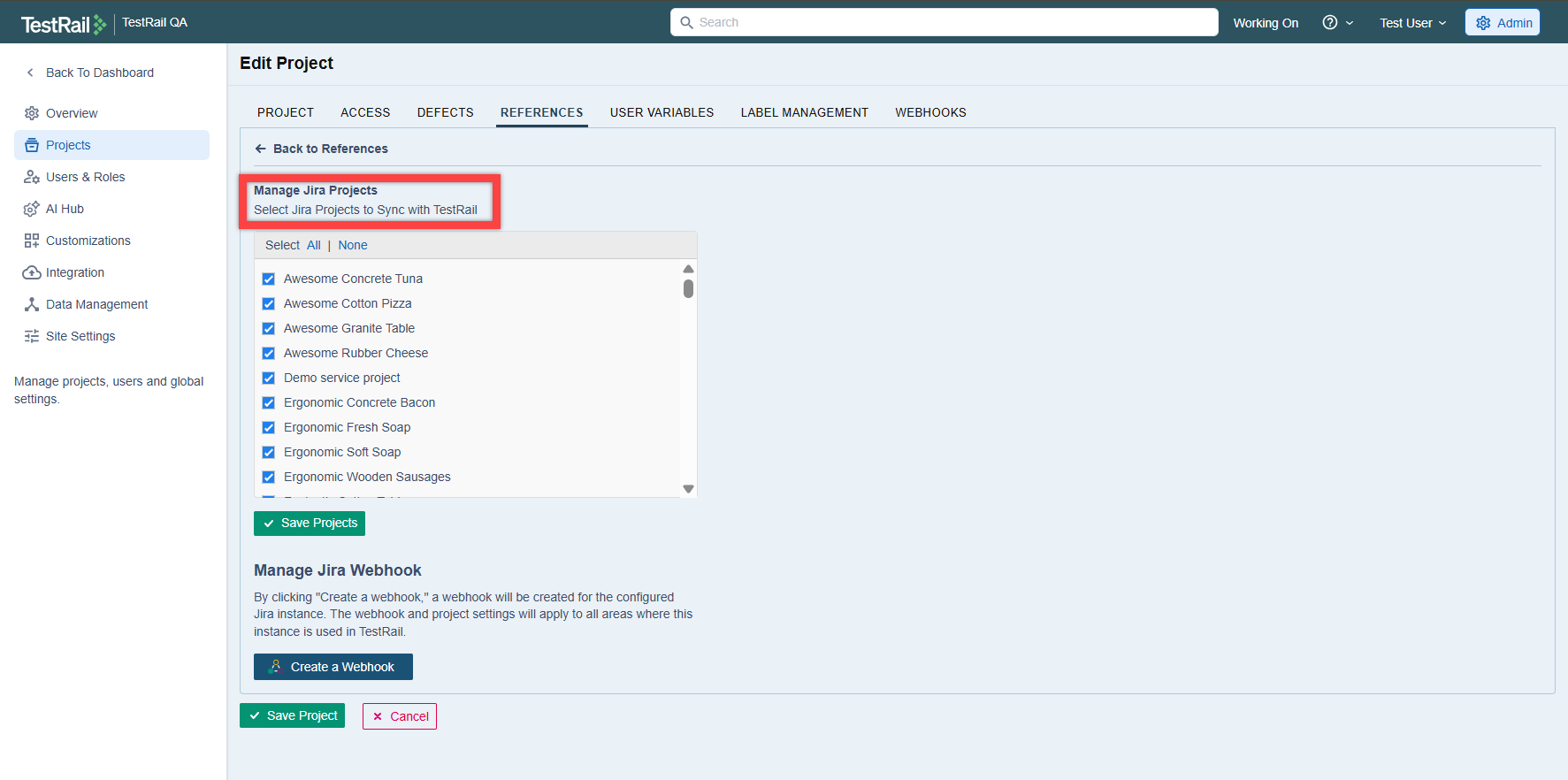The height and width of the screenshot is (780, 1568).
Task: Click the checkmark icon on Save Project
Action: pyautogui.click(x=255, y=715)
